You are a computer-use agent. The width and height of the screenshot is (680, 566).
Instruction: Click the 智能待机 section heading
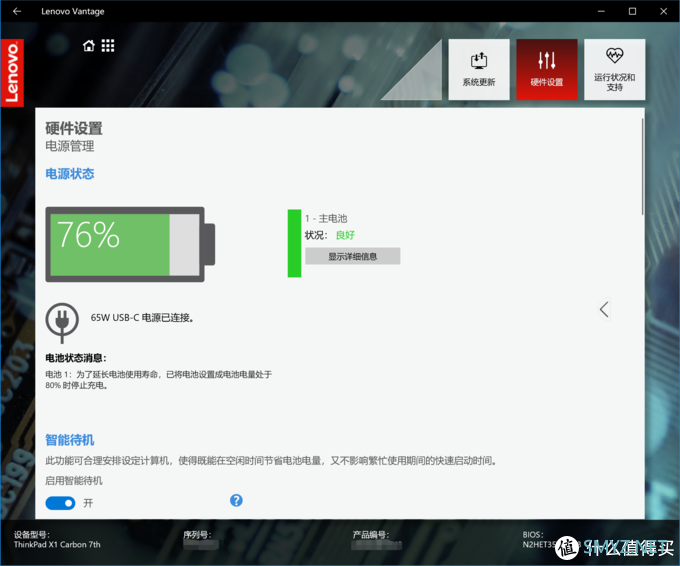(x=70, y=440)
